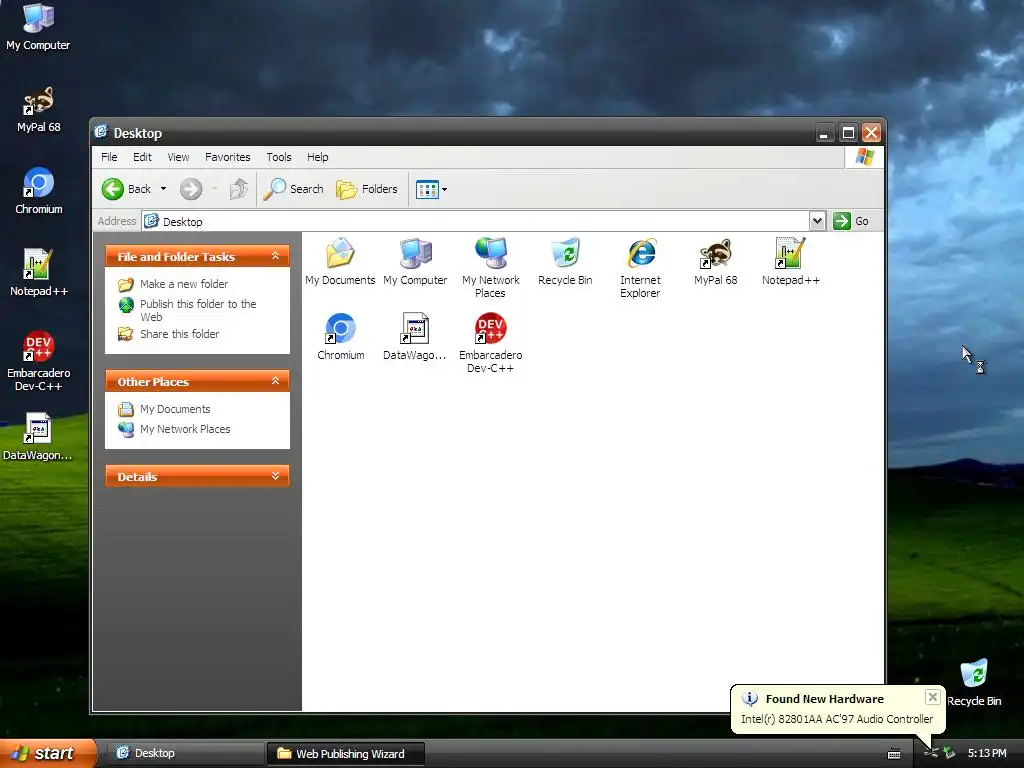This screenshot has height=768, width=1024.
Task: Click the Desktop window title bar icon
Action: click(x=101, y=133)
